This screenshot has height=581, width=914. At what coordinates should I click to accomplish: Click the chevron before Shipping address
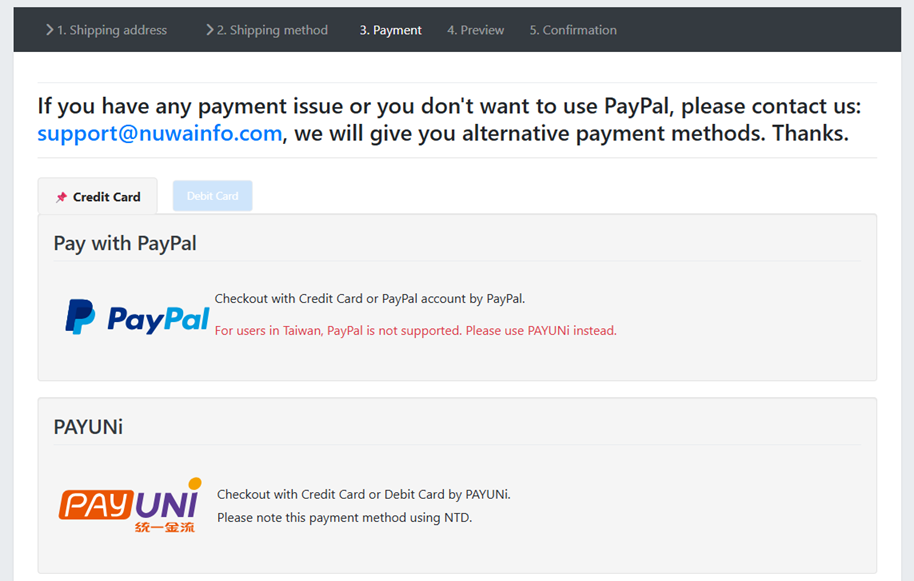pos(50,30)
